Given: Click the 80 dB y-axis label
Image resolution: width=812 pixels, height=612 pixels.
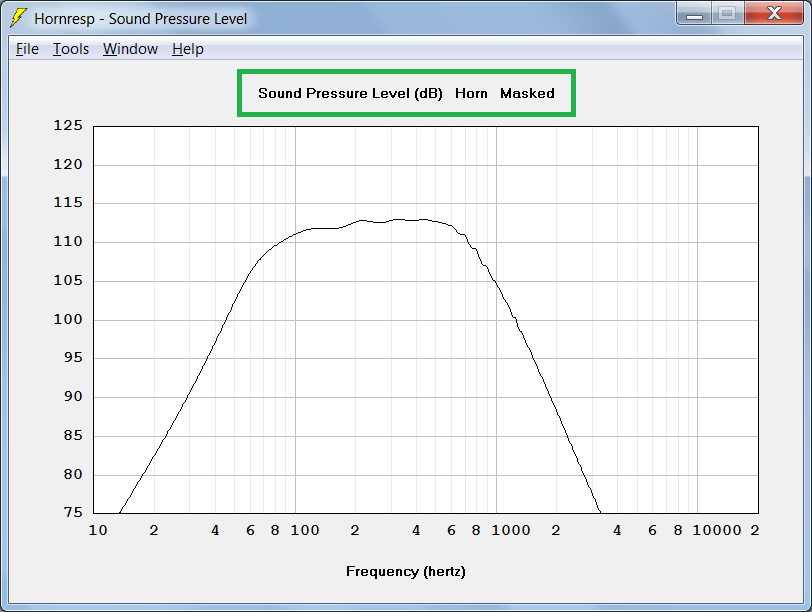Looking at the screenshot, I should click(x=73, y=474).
